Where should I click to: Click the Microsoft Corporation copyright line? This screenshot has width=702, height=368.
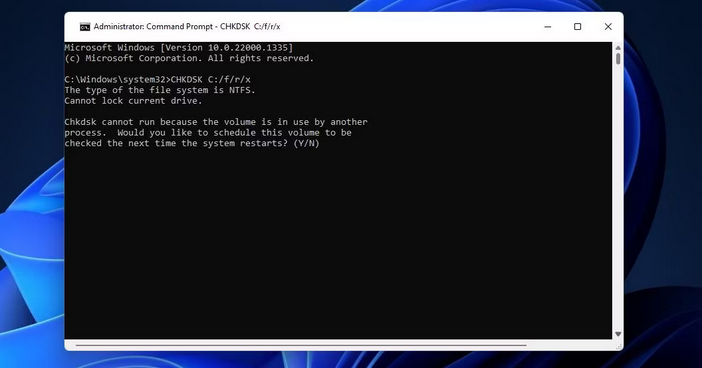click(x=189, y=58)
